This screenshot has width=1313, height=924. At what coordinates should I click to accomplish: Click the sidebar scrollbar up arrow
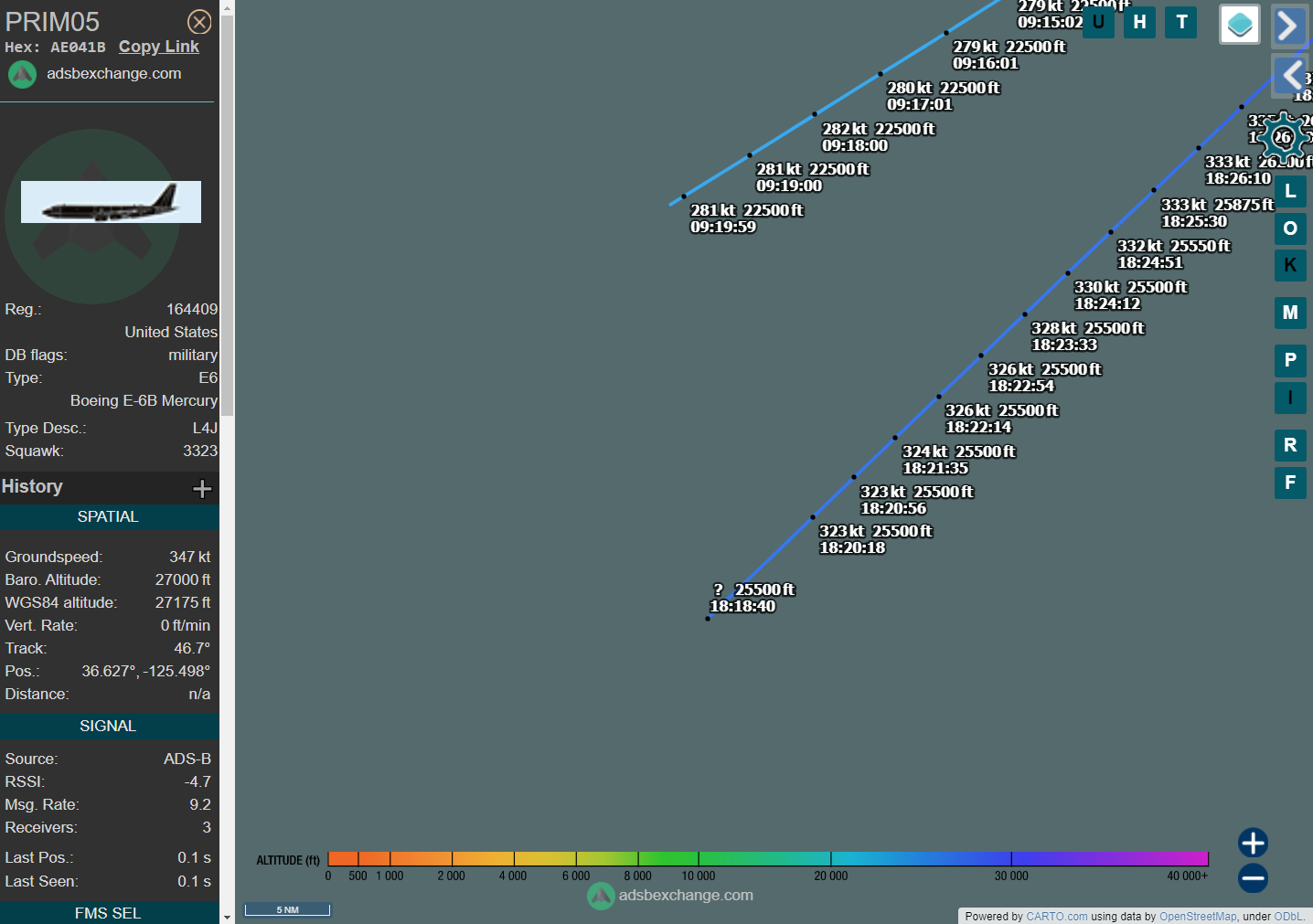tap(227, 6)
